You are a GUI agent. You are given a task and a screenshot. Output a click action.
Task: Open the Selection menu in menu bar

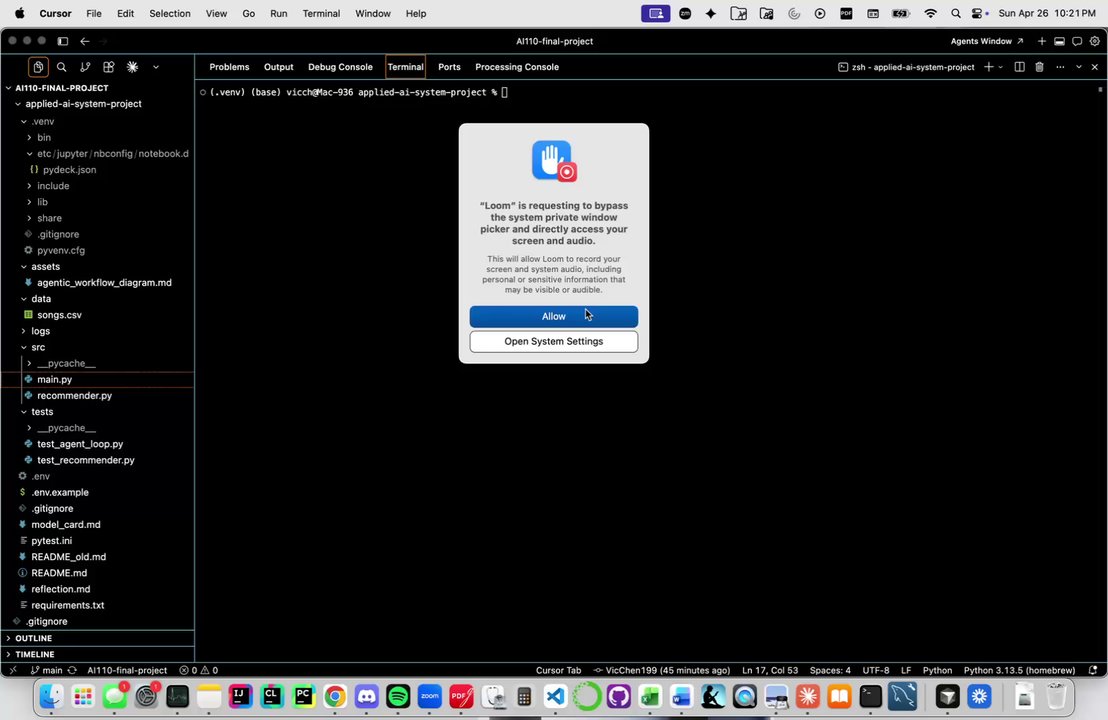(x=170, y=13)
